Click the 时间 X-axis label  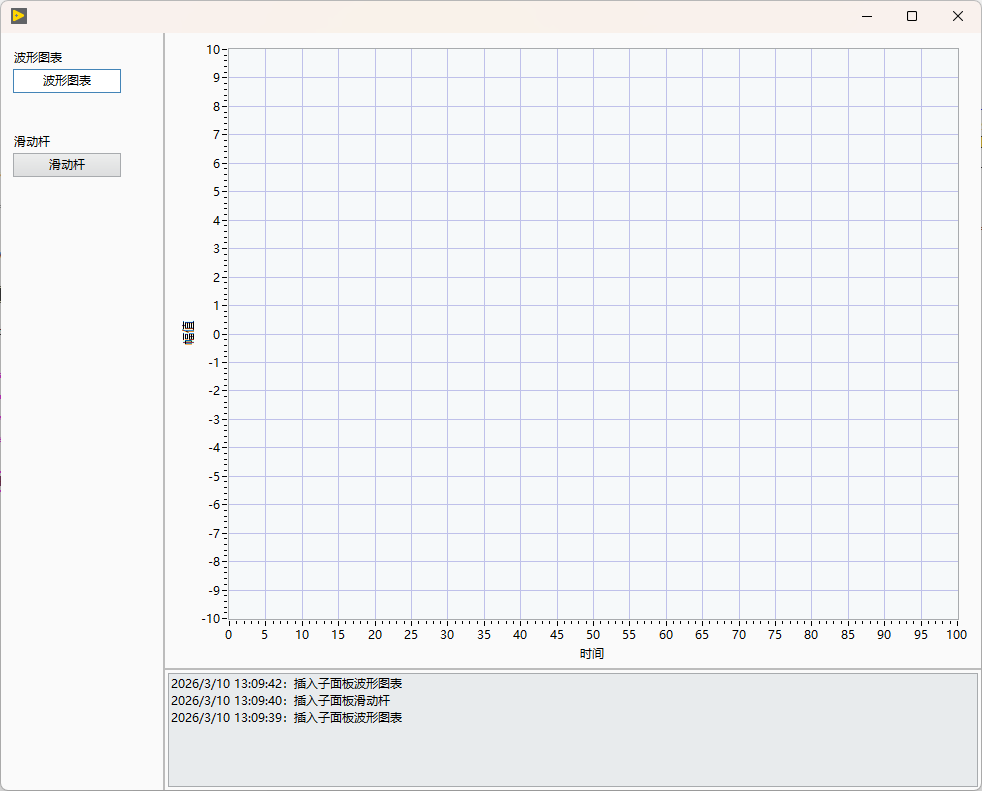click(592, 654)
